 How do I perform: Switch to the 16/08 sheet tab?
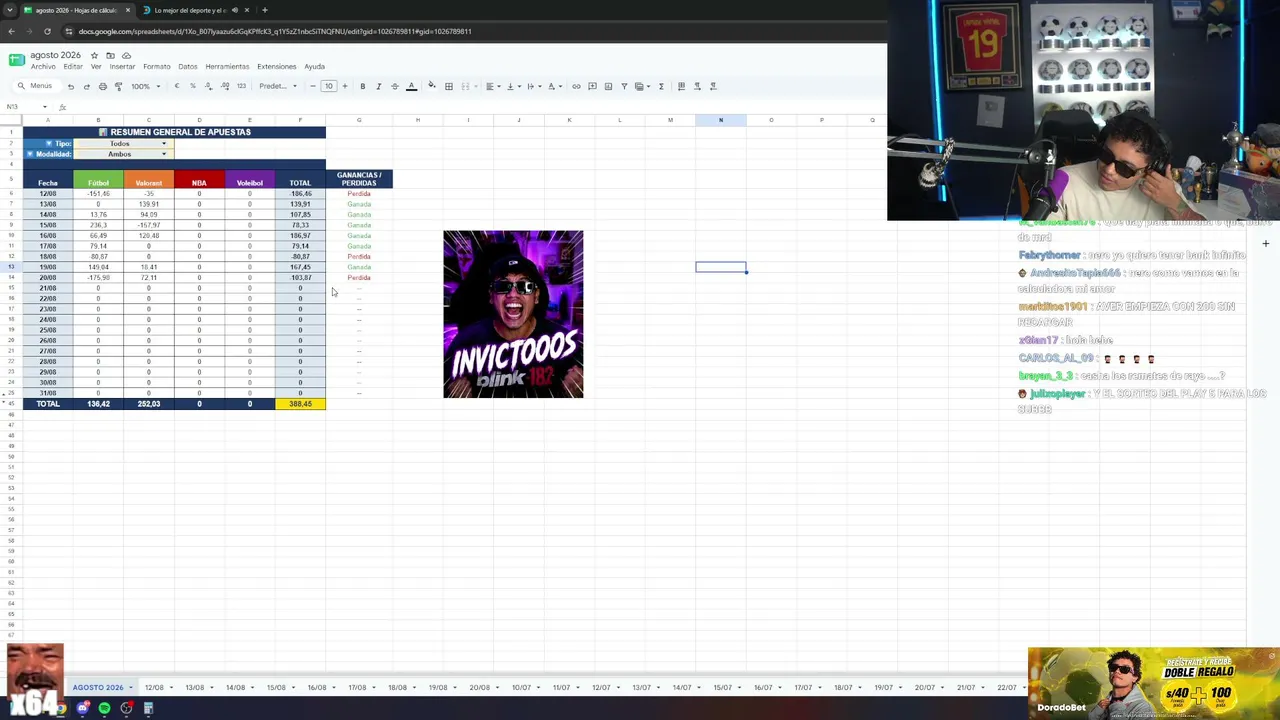tap(320, 688)
